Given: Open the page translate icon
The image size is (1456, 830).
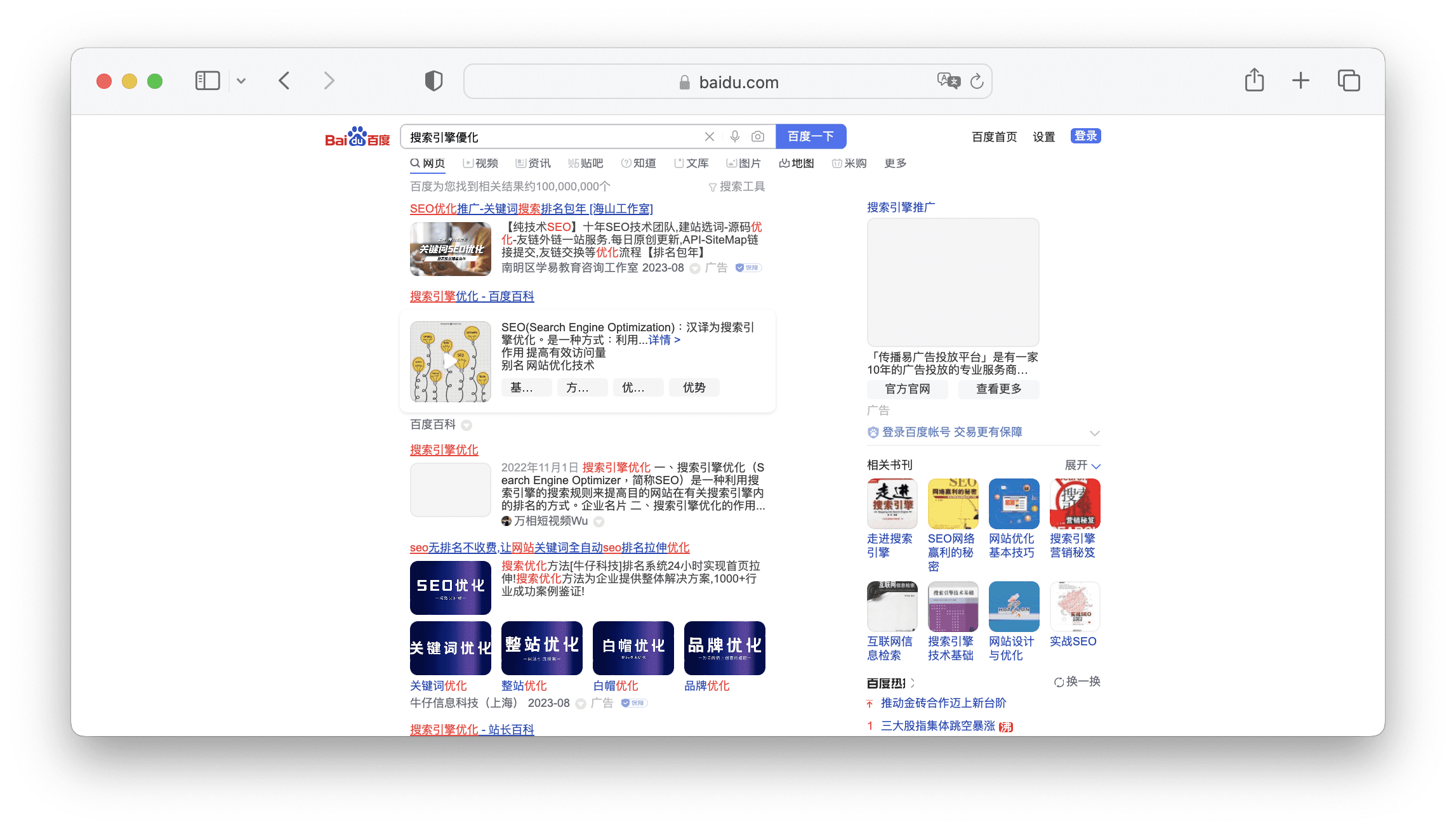Looking at the screenshot, I should pos(949,81).
